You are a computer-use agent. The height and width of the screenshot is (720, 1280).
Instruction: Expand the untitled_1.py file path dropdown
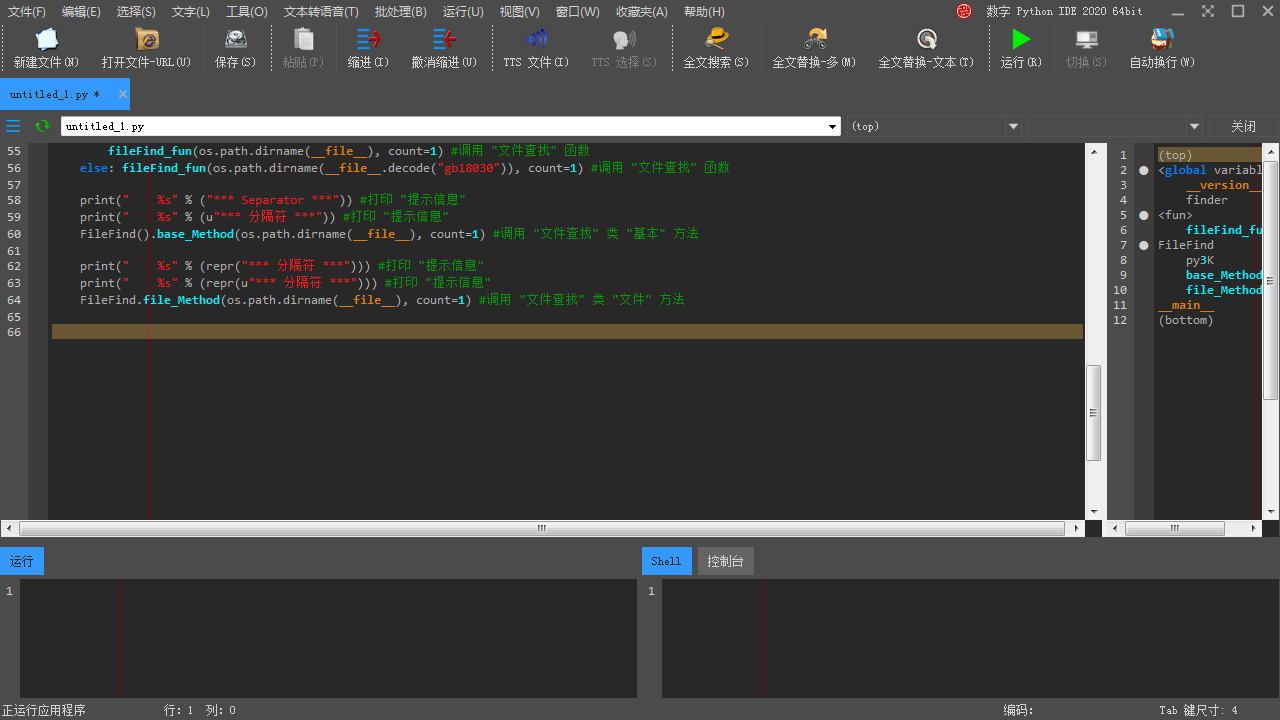pos(833,127)
